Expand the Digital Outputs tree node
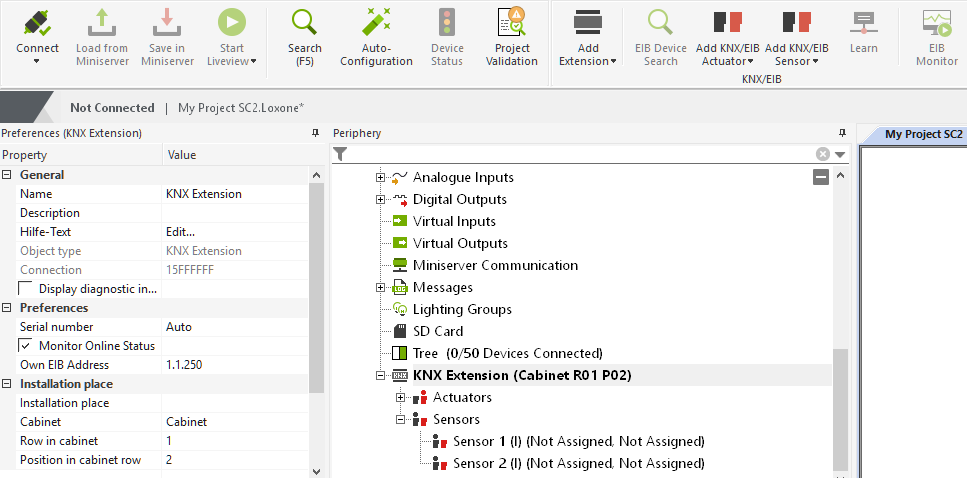 [381, 199]
